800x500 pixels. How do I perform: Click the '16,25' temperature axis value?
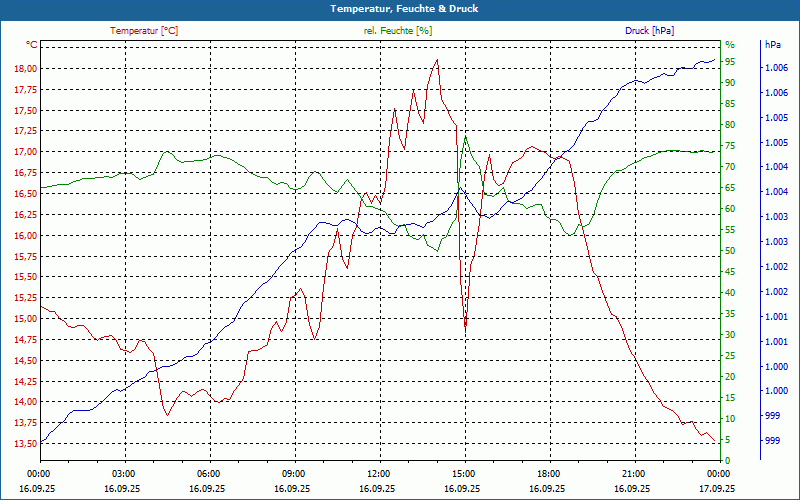click(x=27, y=215)
